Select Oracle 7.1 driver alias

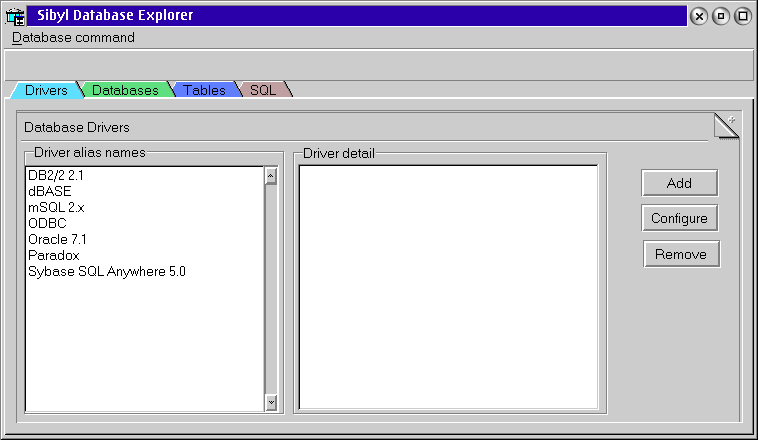[145, 239]
